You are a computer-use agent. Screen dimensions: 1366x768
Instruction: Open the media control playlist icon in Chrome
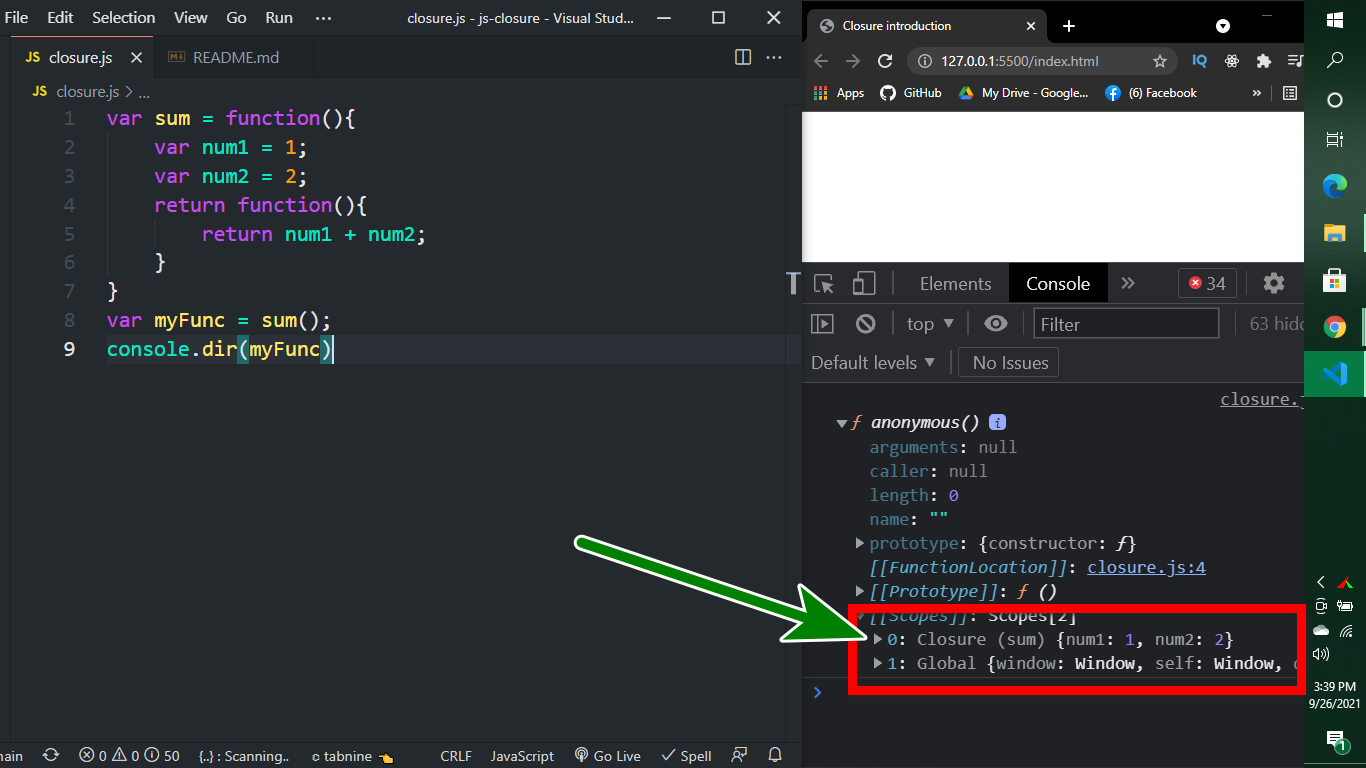pyautogui.click(x=1295, y=61)
